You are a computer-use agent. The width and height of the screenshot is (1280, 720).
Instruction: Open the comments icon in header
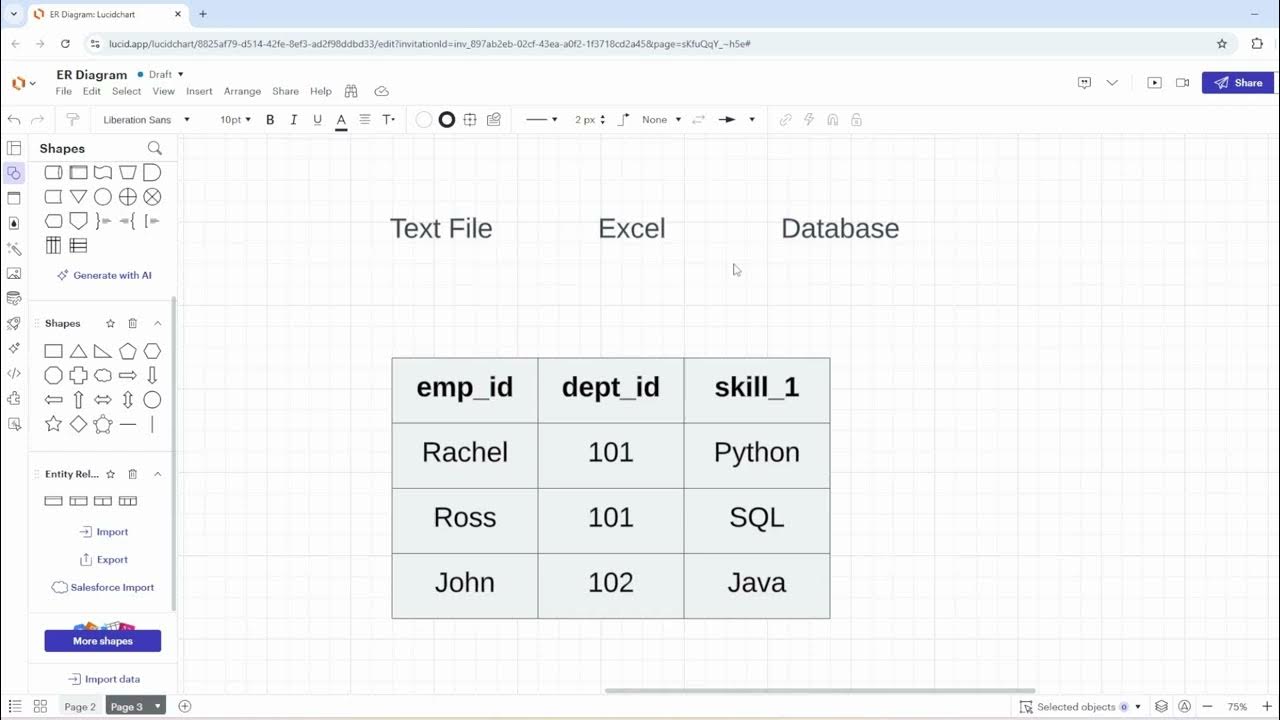tap(1084, 83)
